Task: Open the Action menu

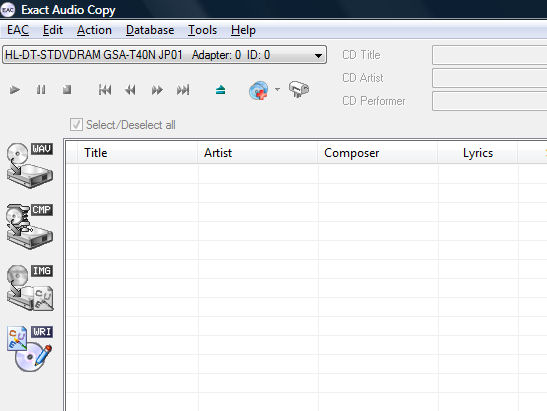Action: [94, 30]
